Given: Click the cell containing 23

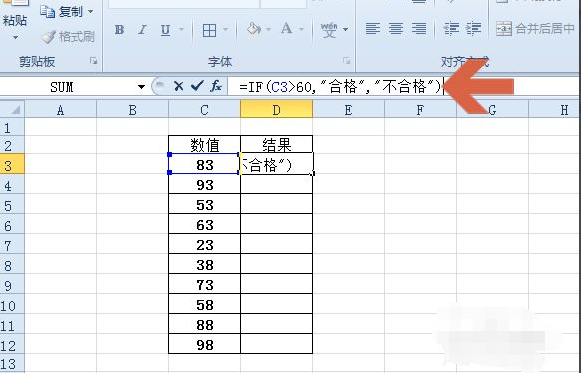Looking at the screenshot, I should 204,244.
